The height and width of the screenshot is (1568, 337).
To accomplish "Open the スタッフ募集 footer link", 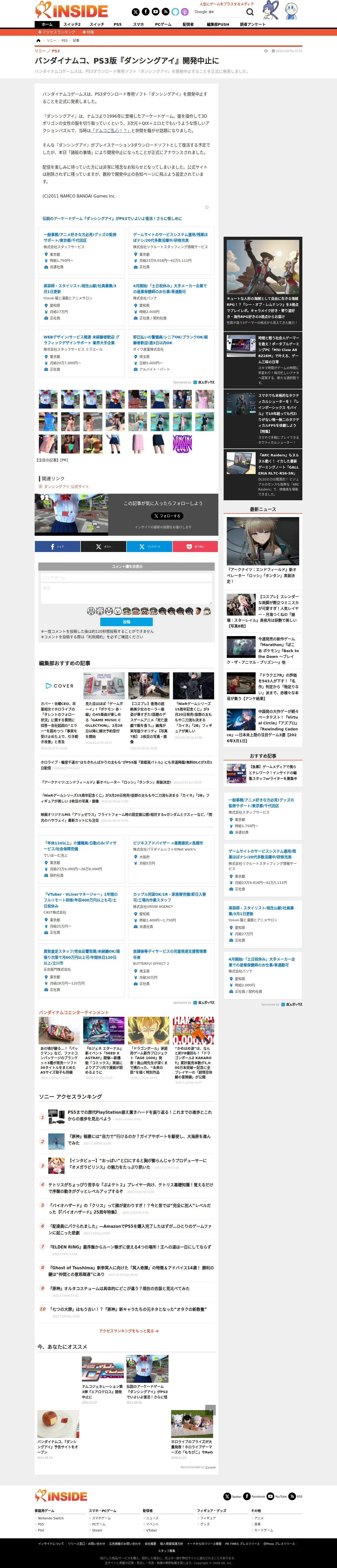I will 167,1550.
